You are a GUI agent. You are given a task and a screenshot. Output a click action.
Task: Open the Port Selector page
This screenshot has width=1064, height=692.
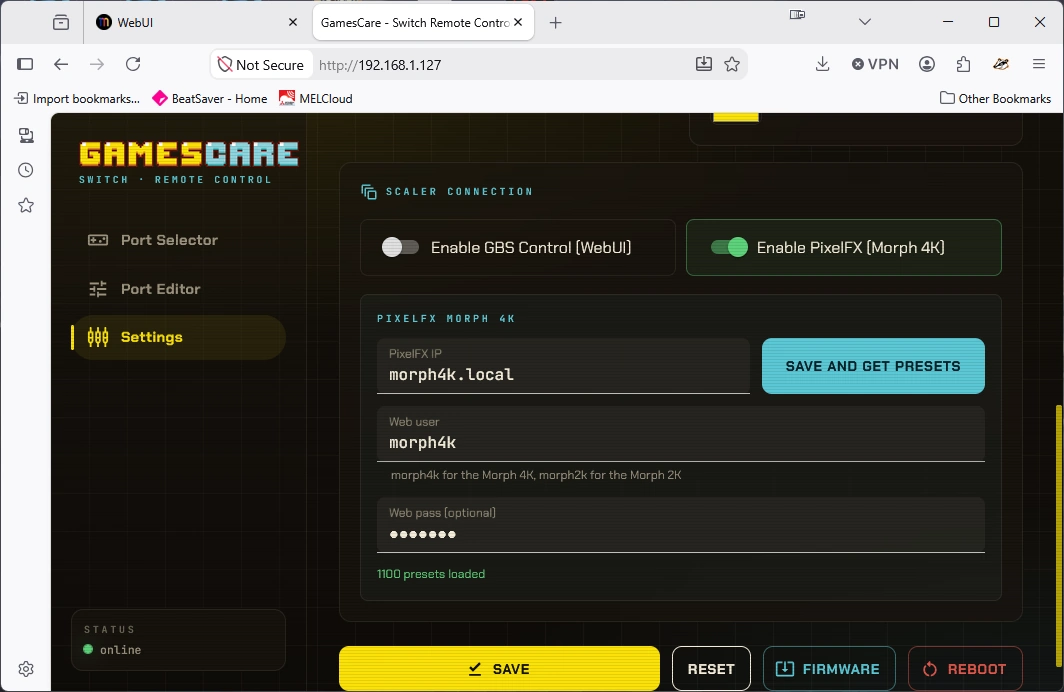tap(178, 240)
